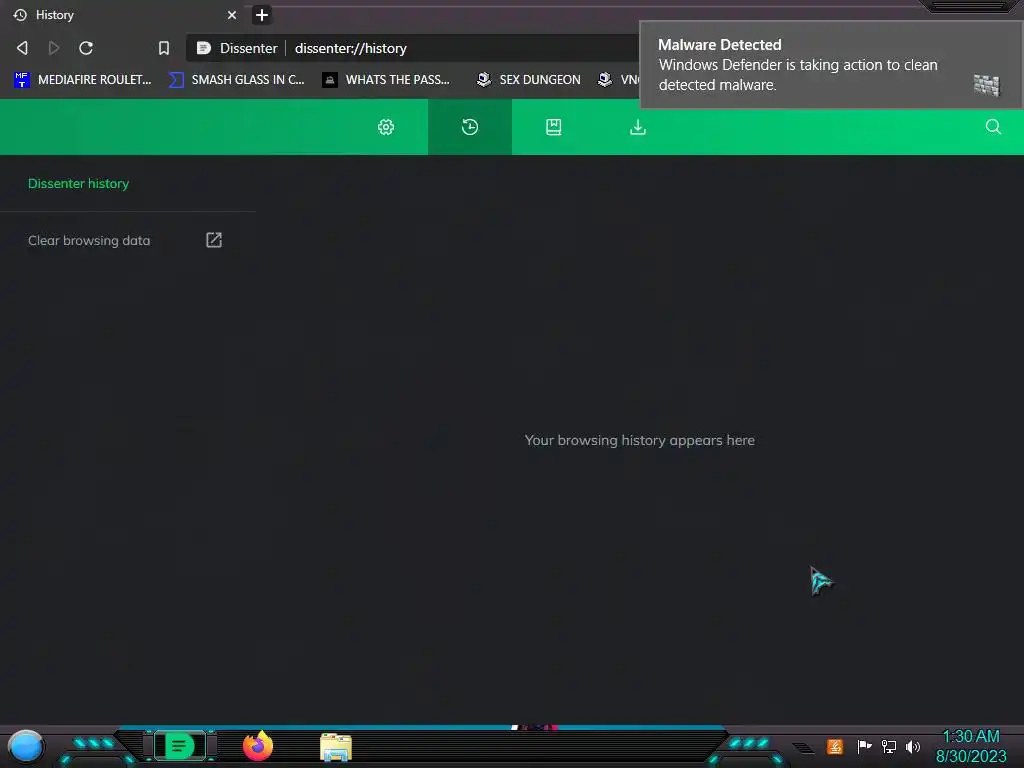Go back with the back arrow
Image resolution: width=1024 pixels, height=768 pixels.
click(x=22, y=48)
